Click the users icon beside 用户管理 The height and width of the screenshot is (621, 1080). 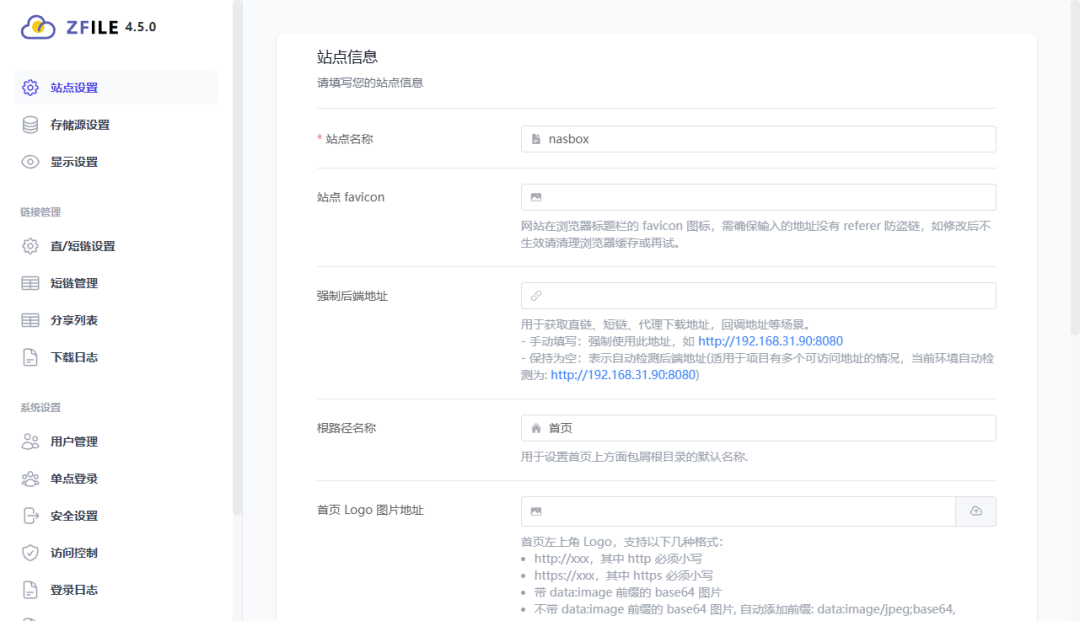click(29, 441)
